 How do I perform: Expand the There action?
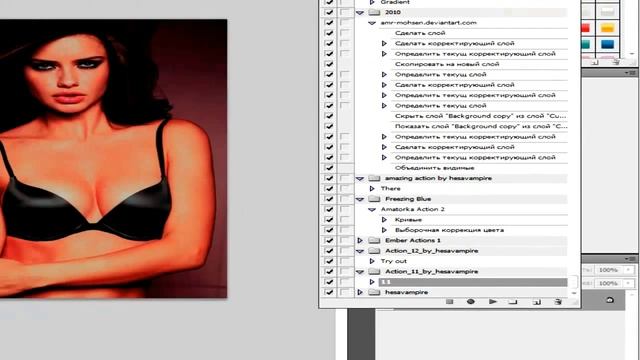click(372, 189)
